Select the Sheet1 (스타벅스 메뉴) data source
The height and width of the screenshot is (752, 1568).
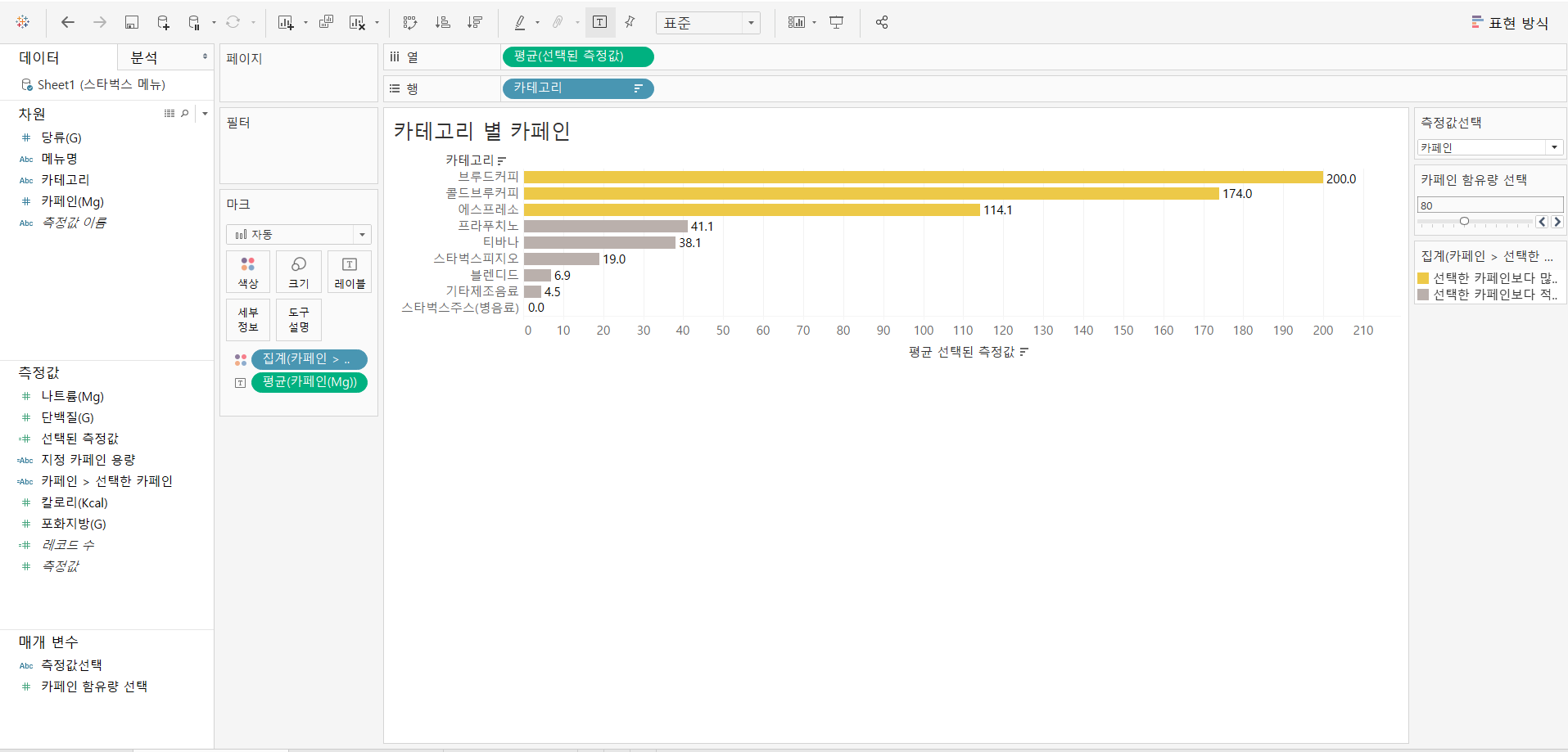pos(93,84)
